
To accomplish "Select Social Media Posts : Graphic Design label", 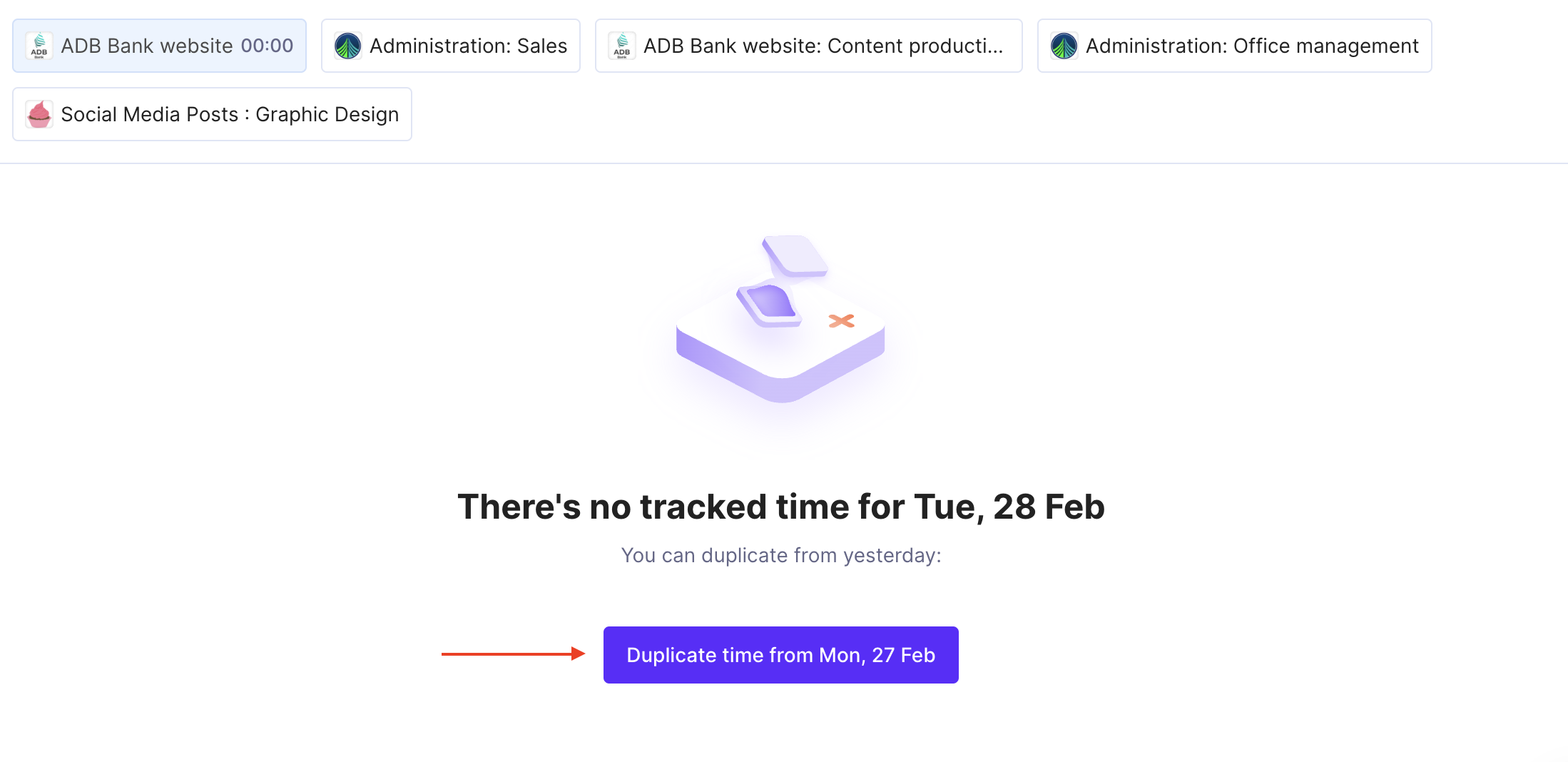I will [x=230, y=114].
